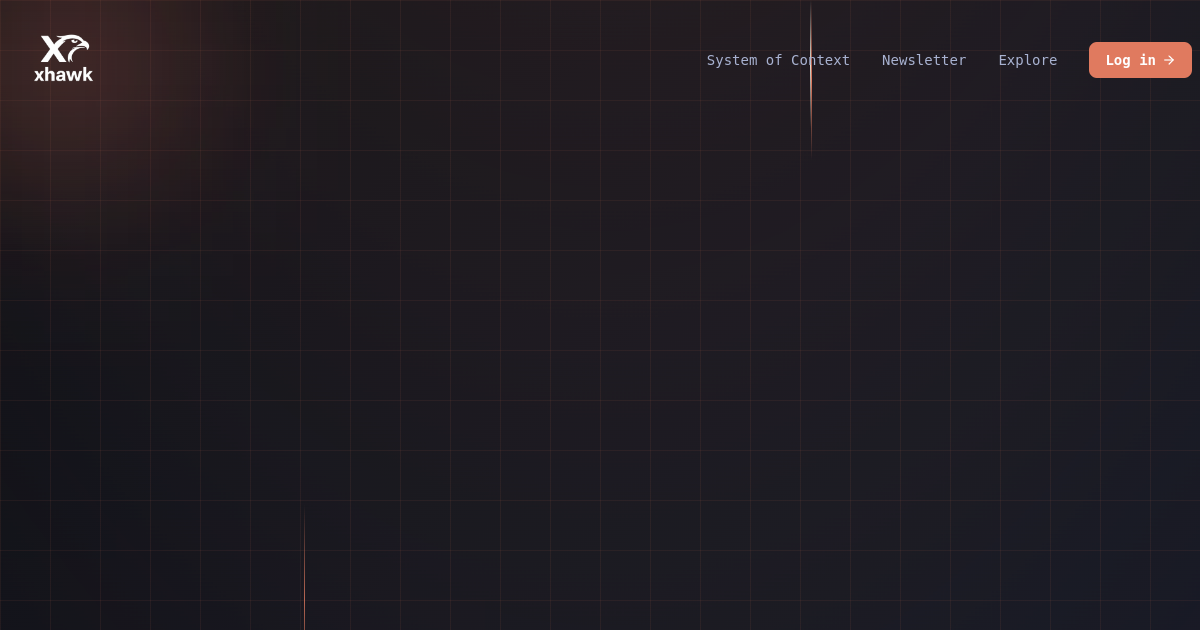The image size is (1200, 630).
Task: Hit the right-pointing arrow next to Log in
Action: coord(1169,60)
